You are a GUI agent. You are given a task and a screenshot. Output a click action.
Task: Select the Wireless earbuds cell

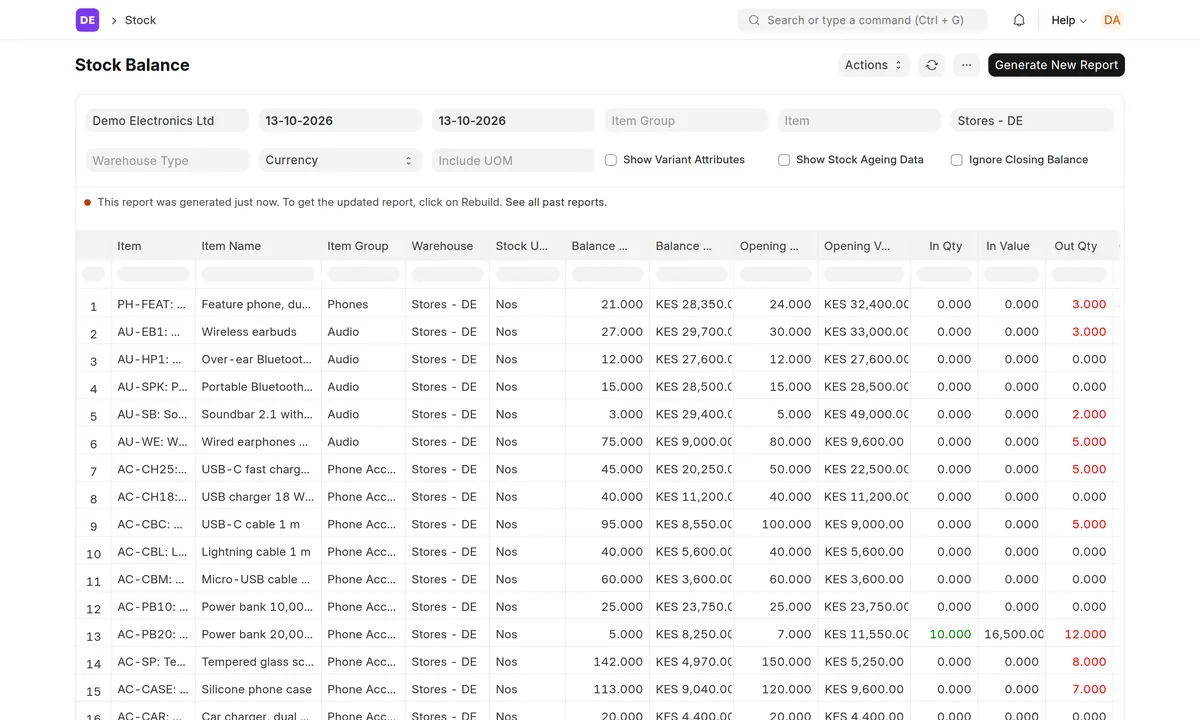click(258, 332)
